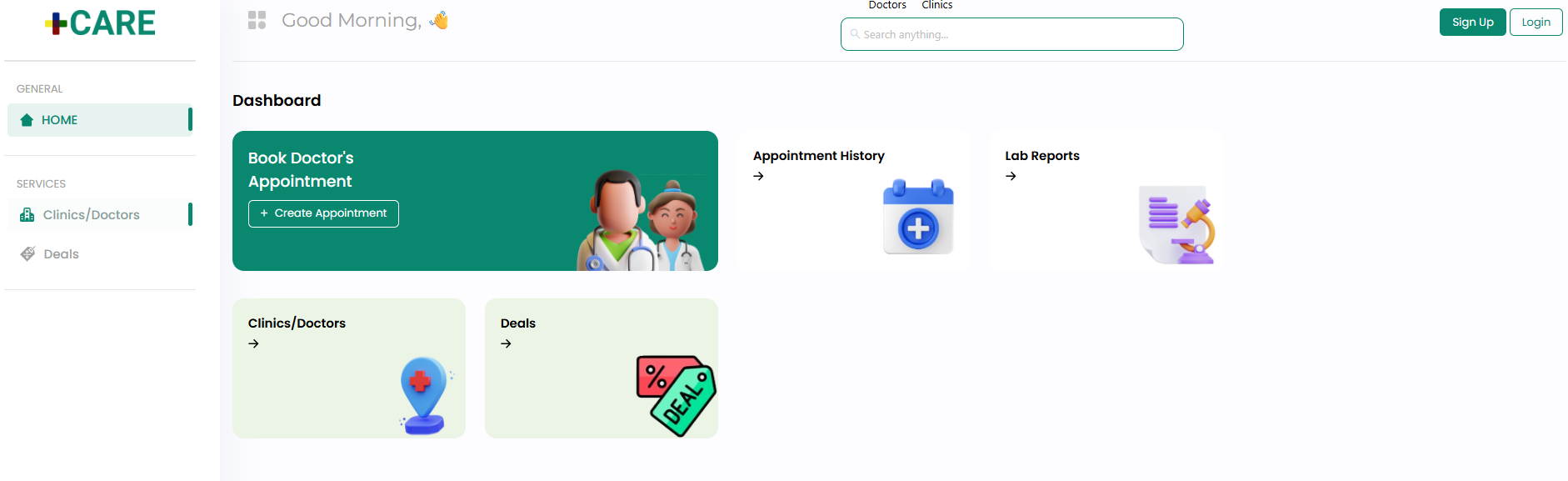
Task: Click the Sign Up button
Action: coord(1472,23)
